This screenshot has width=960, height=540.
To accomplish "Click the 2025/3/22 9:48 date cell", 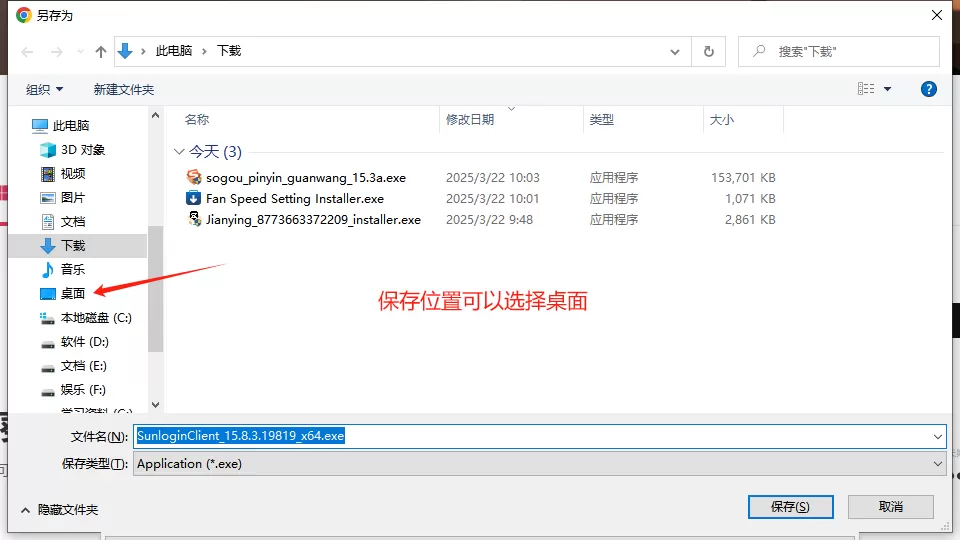I will click(489, 219).
